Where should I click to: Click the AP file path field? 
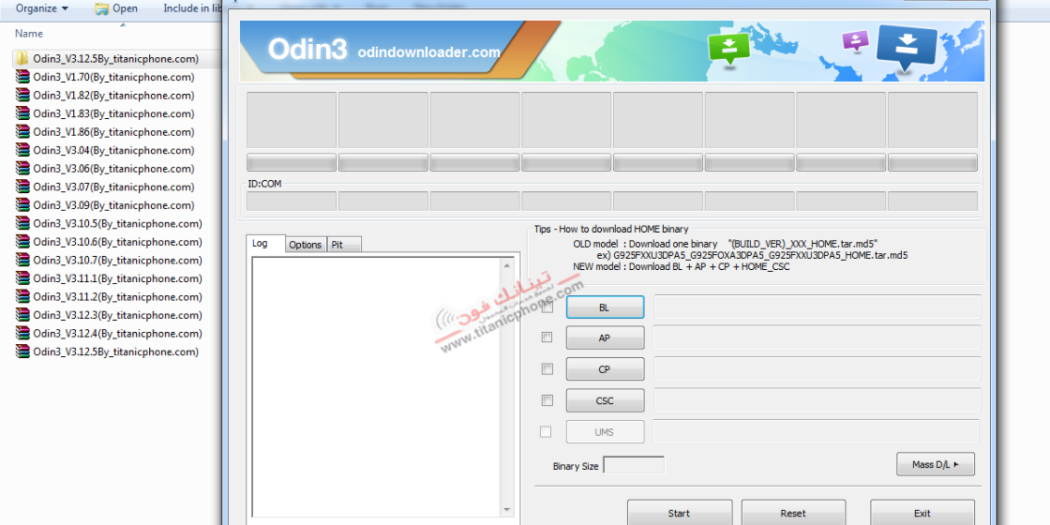pyautogui.click(x=817, y=338)
